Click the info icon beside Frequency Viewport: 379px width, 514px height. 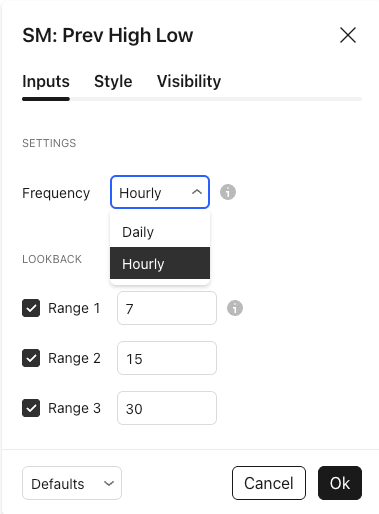click(x=228, y=192)
